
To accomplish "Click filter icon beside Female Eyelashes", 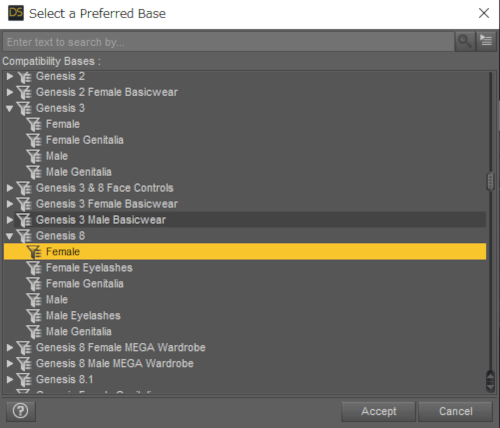I will [34, 268].
